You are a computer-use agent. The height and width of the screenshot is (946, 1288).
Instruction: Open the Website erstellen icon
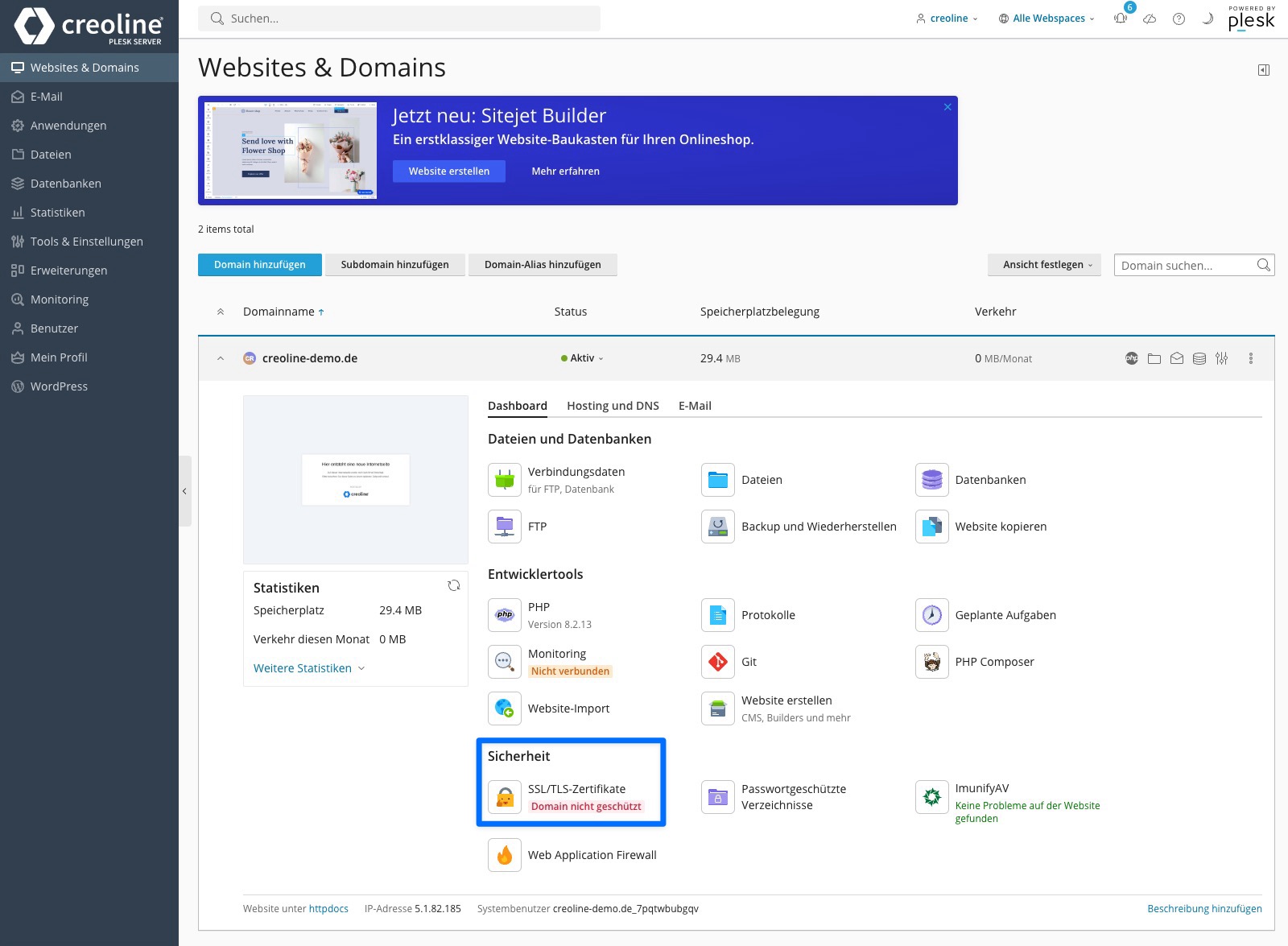point(718,708)
